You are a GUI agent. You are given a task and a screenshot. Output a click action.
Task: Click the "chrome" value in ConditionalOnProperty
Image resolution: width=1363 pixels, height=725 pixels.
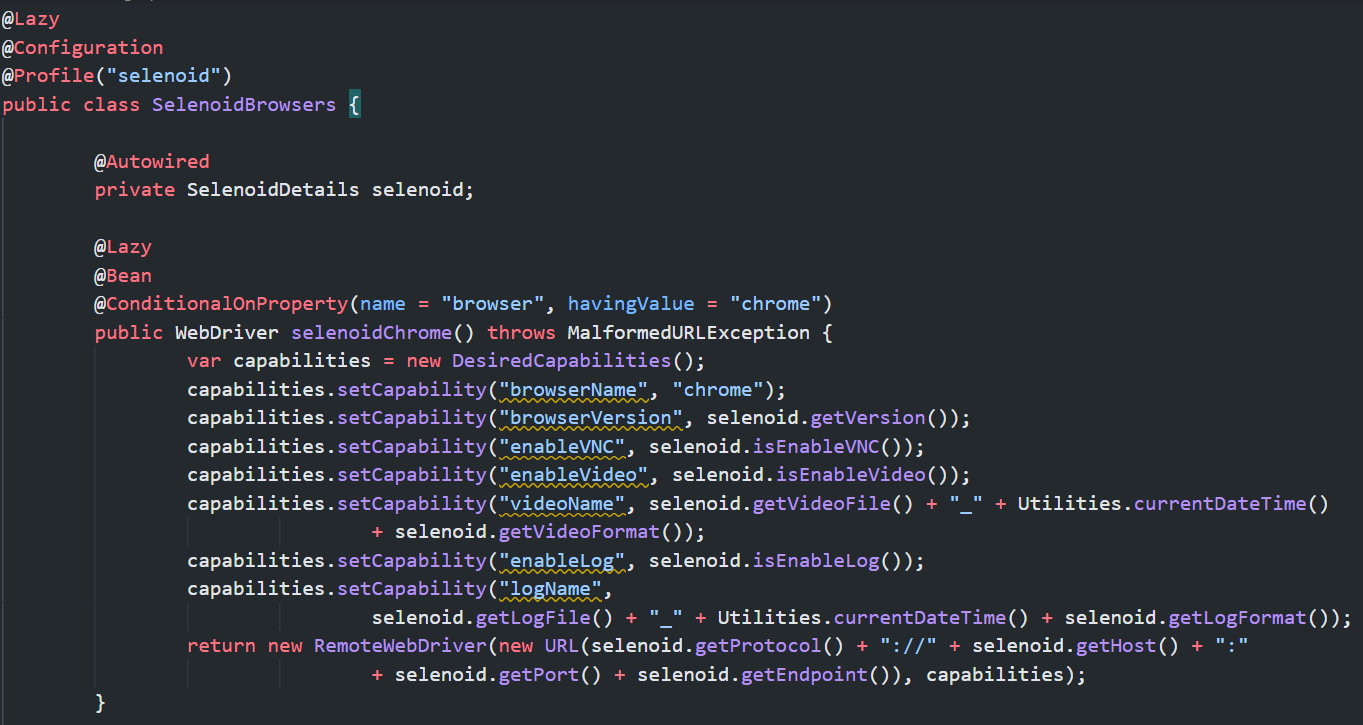(x=775, y=304)
